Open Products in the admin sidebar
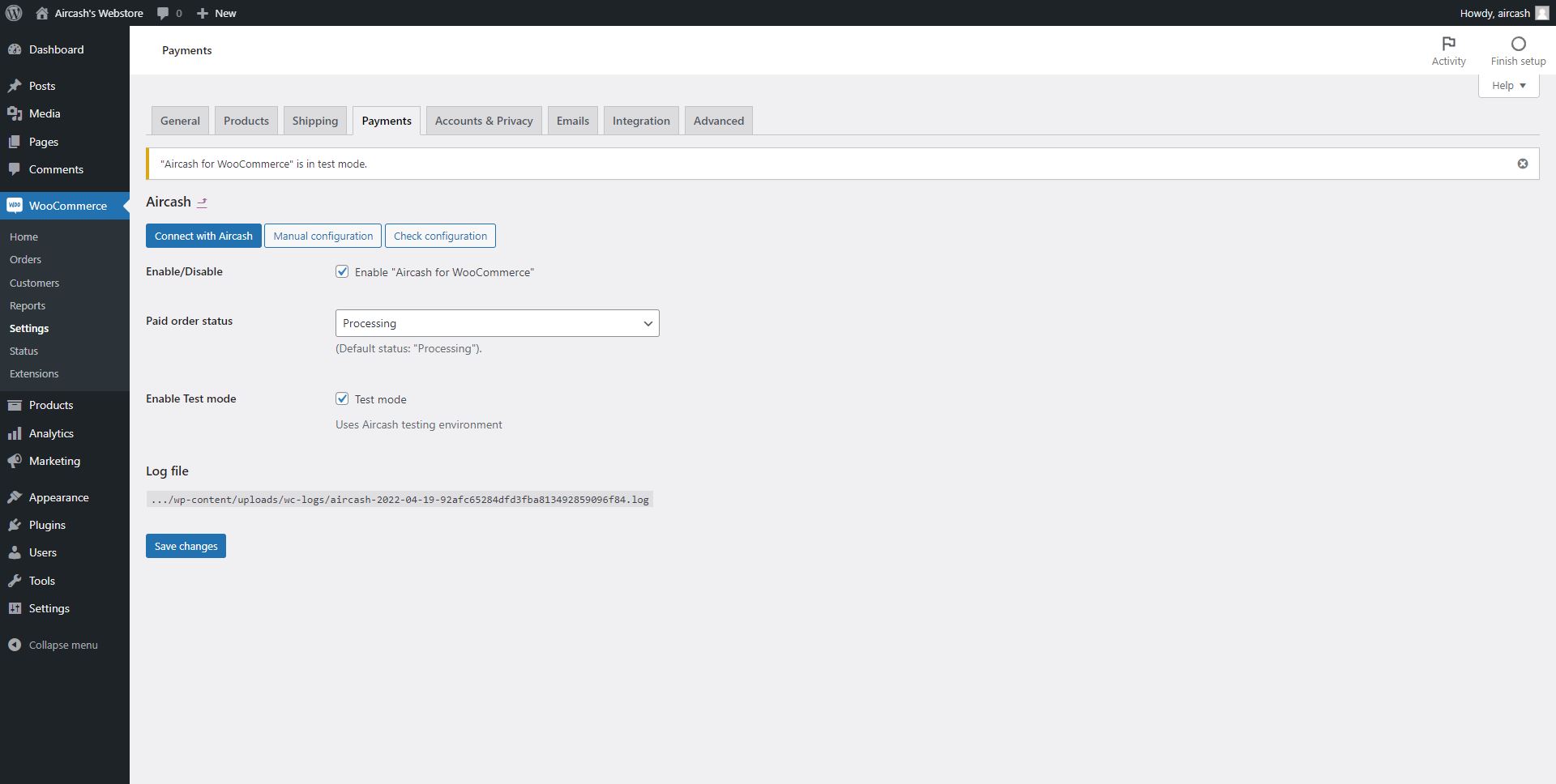1556x784 pixels. pos(65,405)
